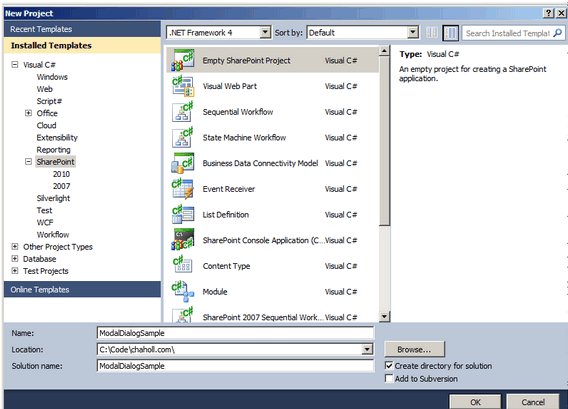The height and width of the screenshot is (409, 568).
Task: Select the Empty SharePoint Project template icon
Action: point(183,60)
